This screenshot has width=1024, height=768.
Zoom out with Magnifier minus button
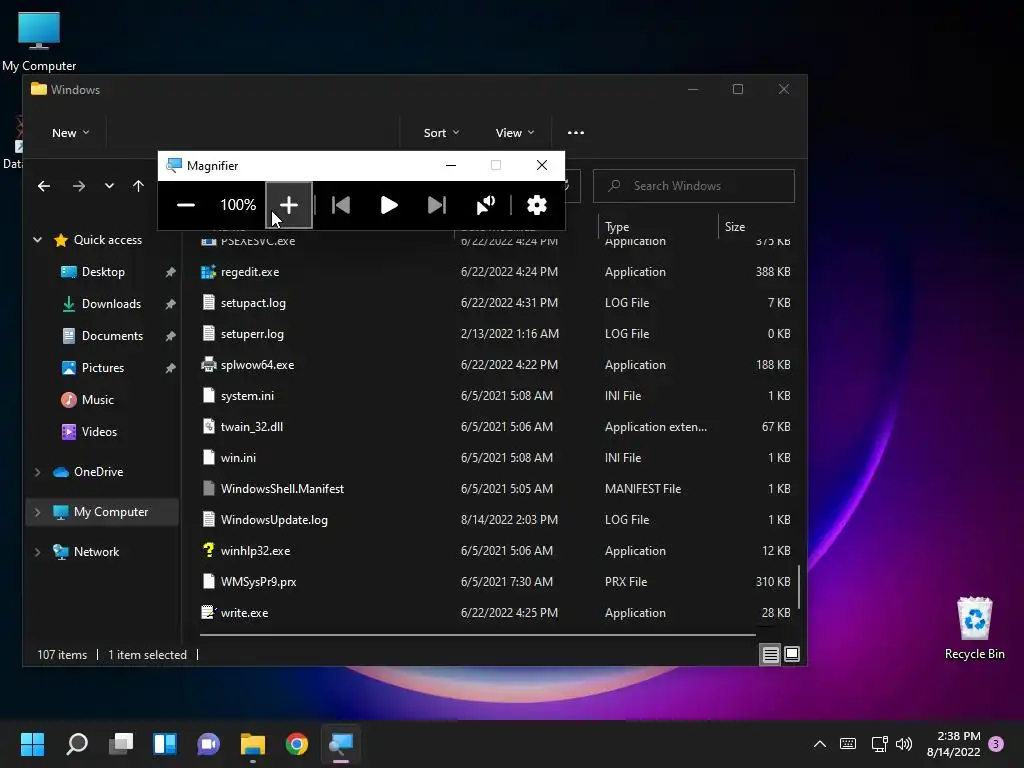[185, 205]
